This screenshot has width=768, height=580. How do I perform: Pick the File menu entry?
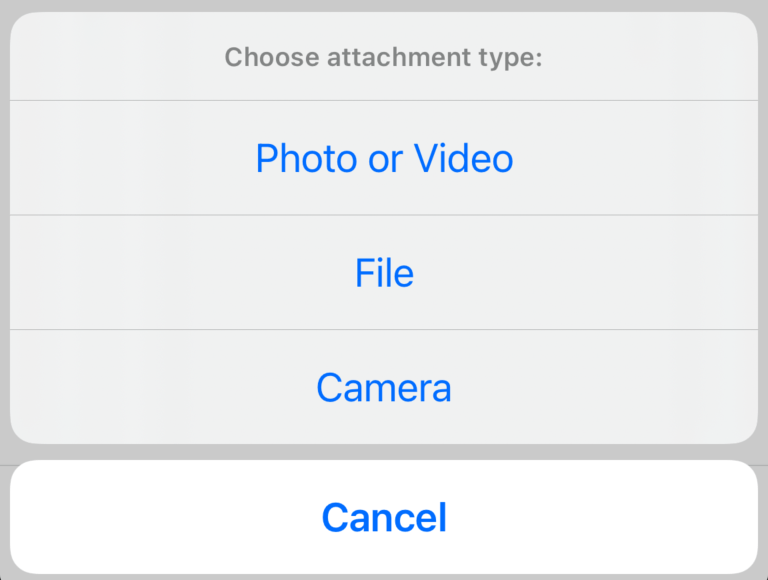tap(384, 273)
